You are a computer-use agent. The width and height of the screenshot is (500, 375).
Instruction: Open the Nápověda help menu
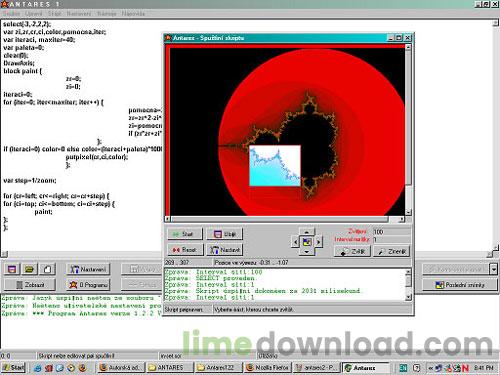click(x=133, y=14)
